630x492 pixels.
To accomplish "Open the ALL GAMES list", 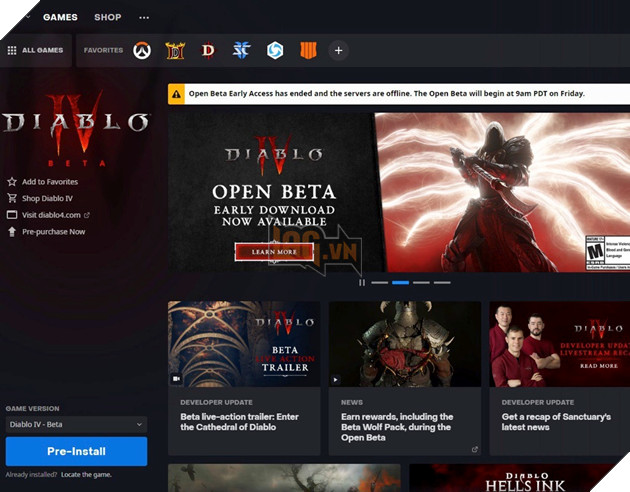I will (x=36, y=50).
